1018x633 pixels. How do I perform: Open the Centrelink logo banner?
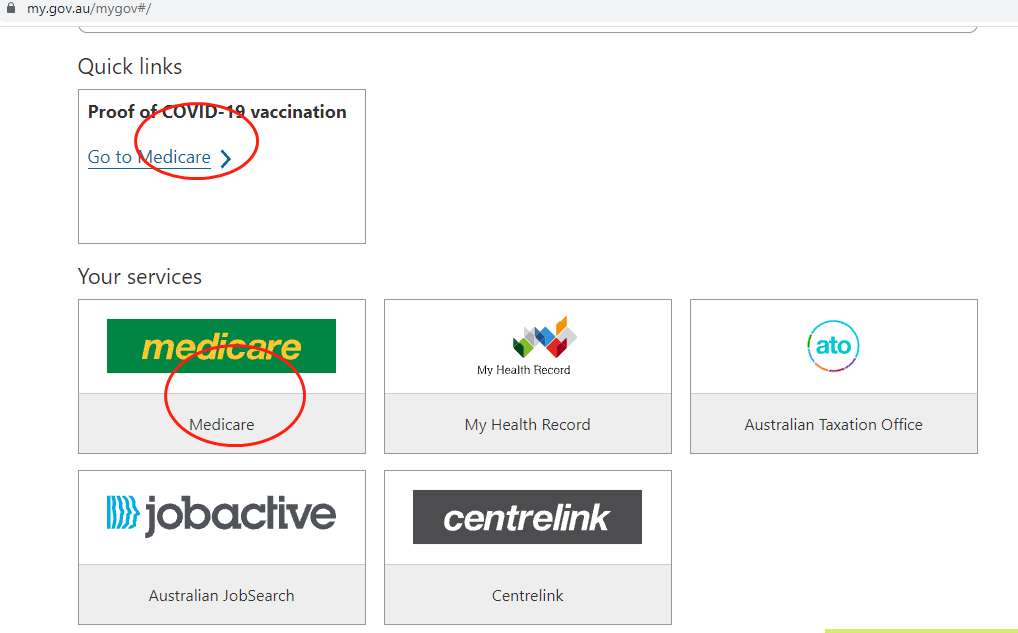[527, 517]
